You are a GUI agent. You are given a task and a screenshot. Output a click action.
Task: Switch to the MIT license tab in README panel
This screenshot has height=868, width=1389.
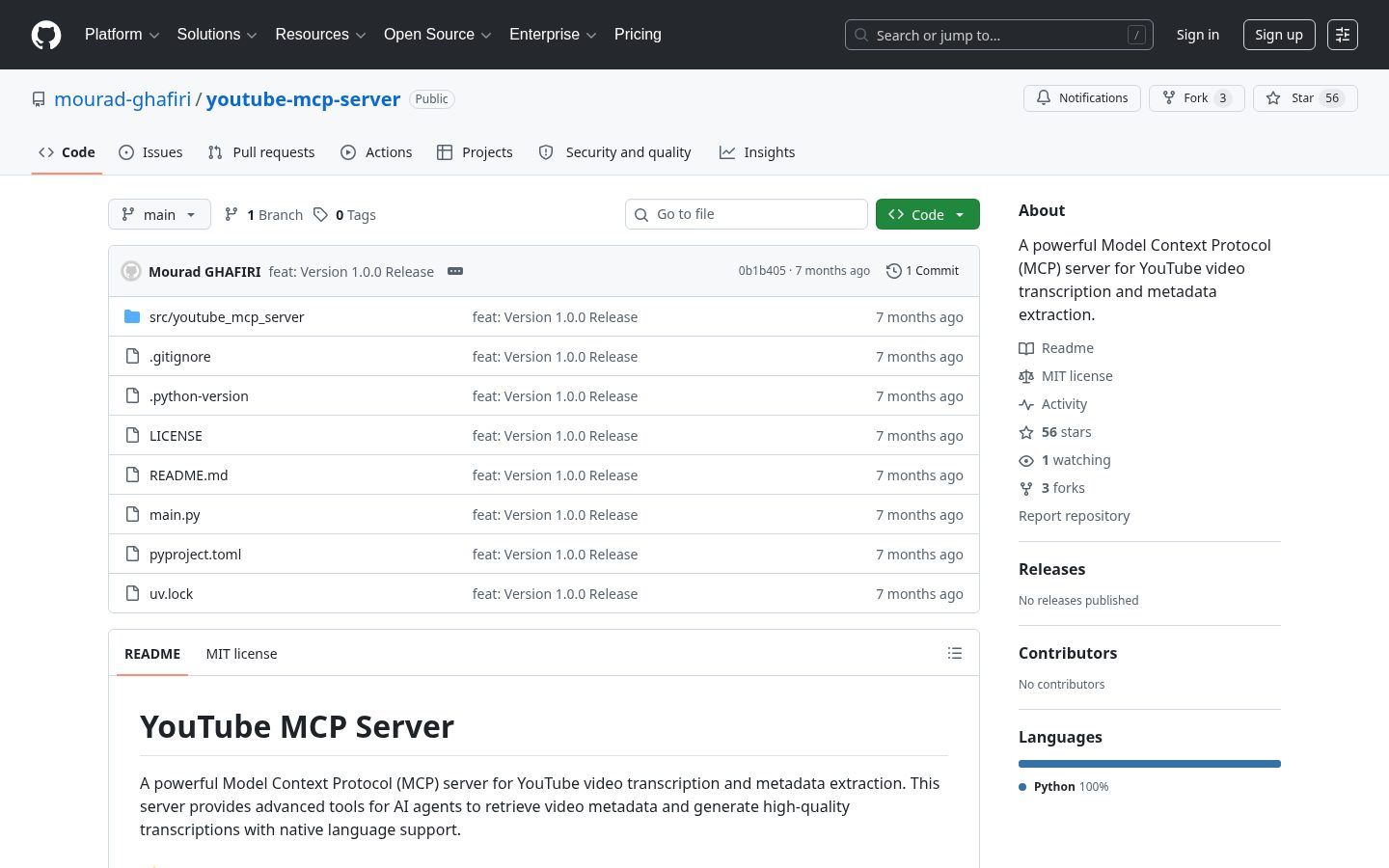pos(241,654)
